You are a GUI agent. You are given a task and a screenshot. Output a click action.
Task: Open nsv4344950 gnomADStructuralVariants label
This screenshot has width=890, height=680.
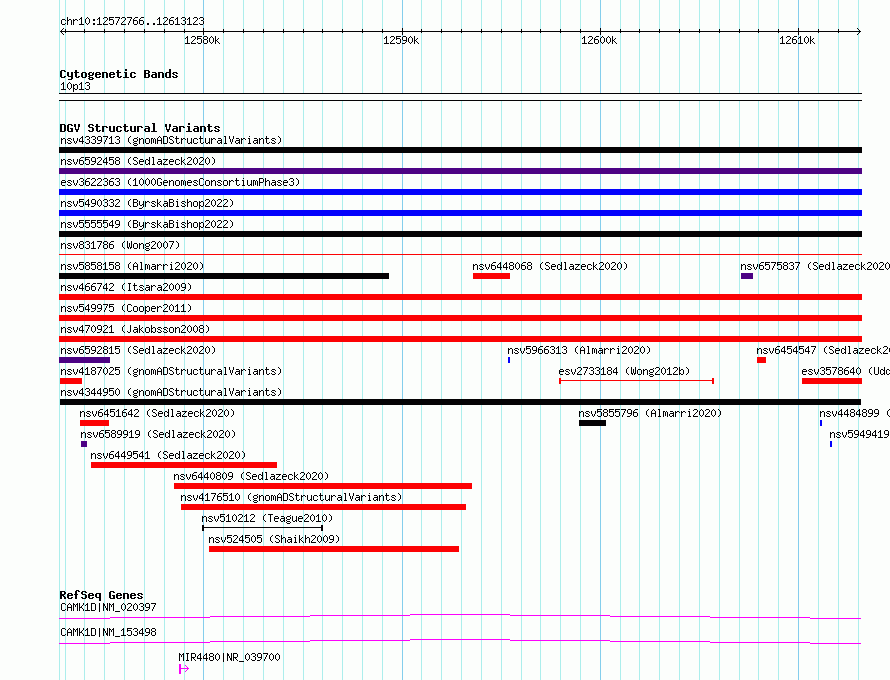pyautogui.click(x=171, y=392)
